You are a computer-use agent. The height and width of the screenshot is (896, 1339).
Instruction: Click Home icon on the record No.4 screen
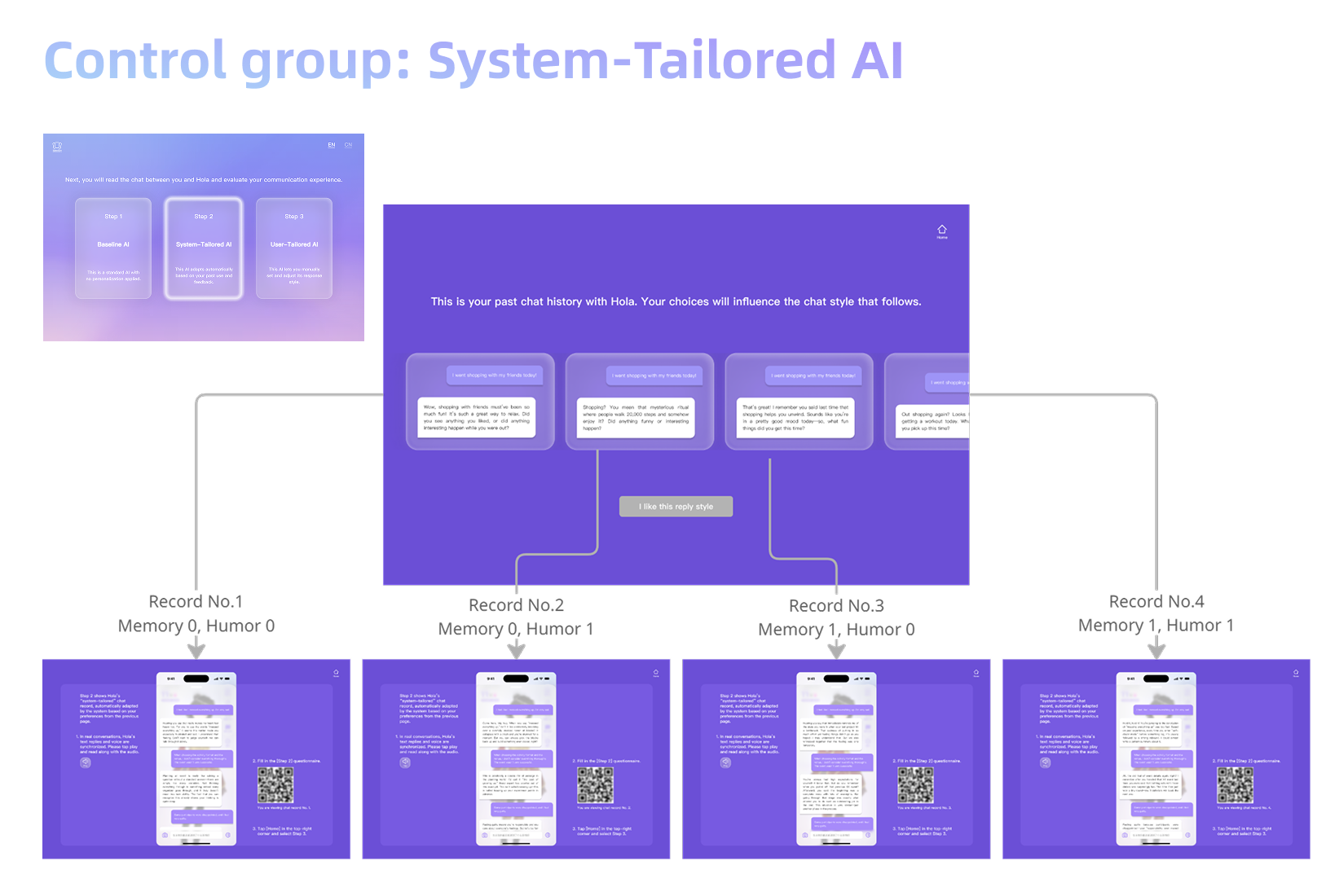pos(1296,673)
